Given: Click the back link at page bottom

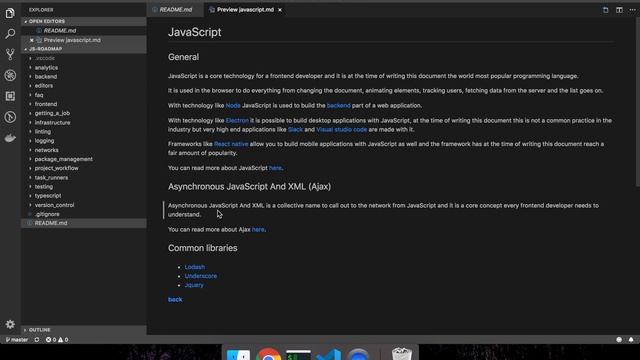Looking at the screenshot, I should tap(175, 300).
